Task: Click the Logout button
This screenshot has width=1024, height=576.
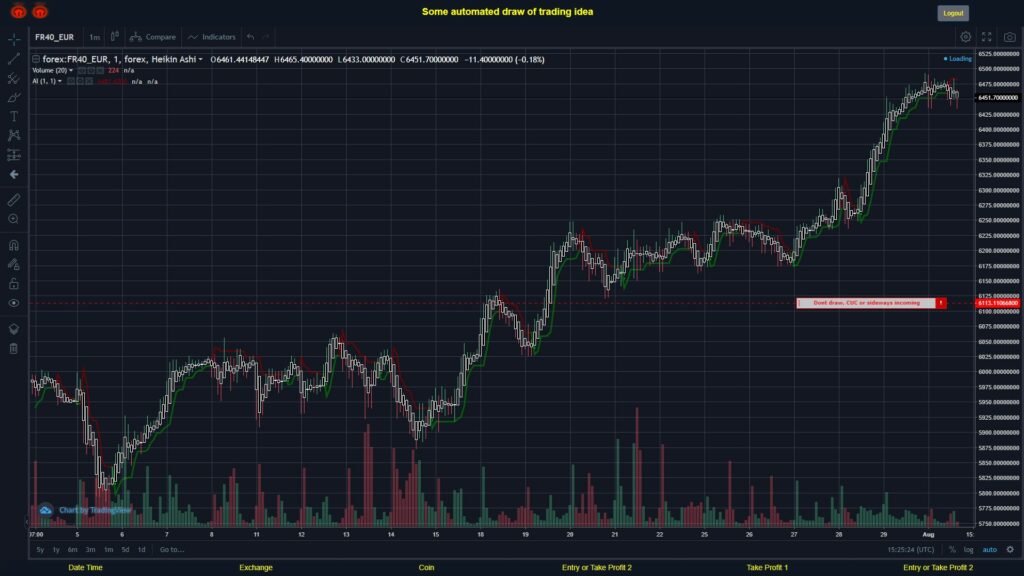Action: pyautogui.click(x=953, y=13)
